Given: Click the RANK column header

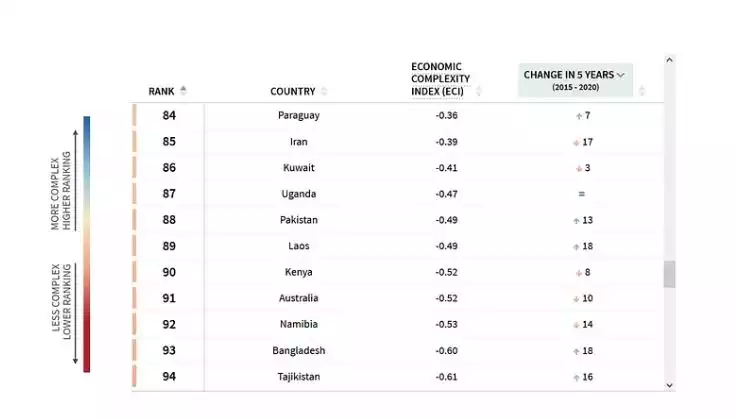Looking at the screenshot, I should [x=161, y=92].
